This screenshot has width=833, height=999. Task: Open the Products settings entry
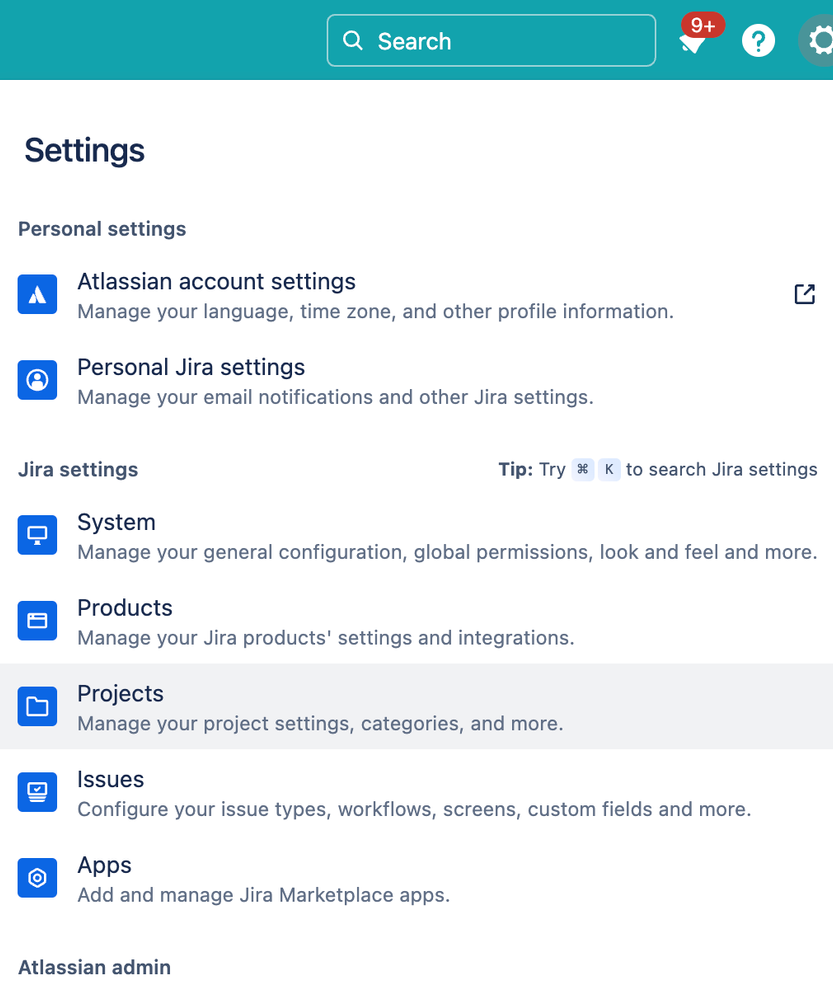tap(416, 621)
